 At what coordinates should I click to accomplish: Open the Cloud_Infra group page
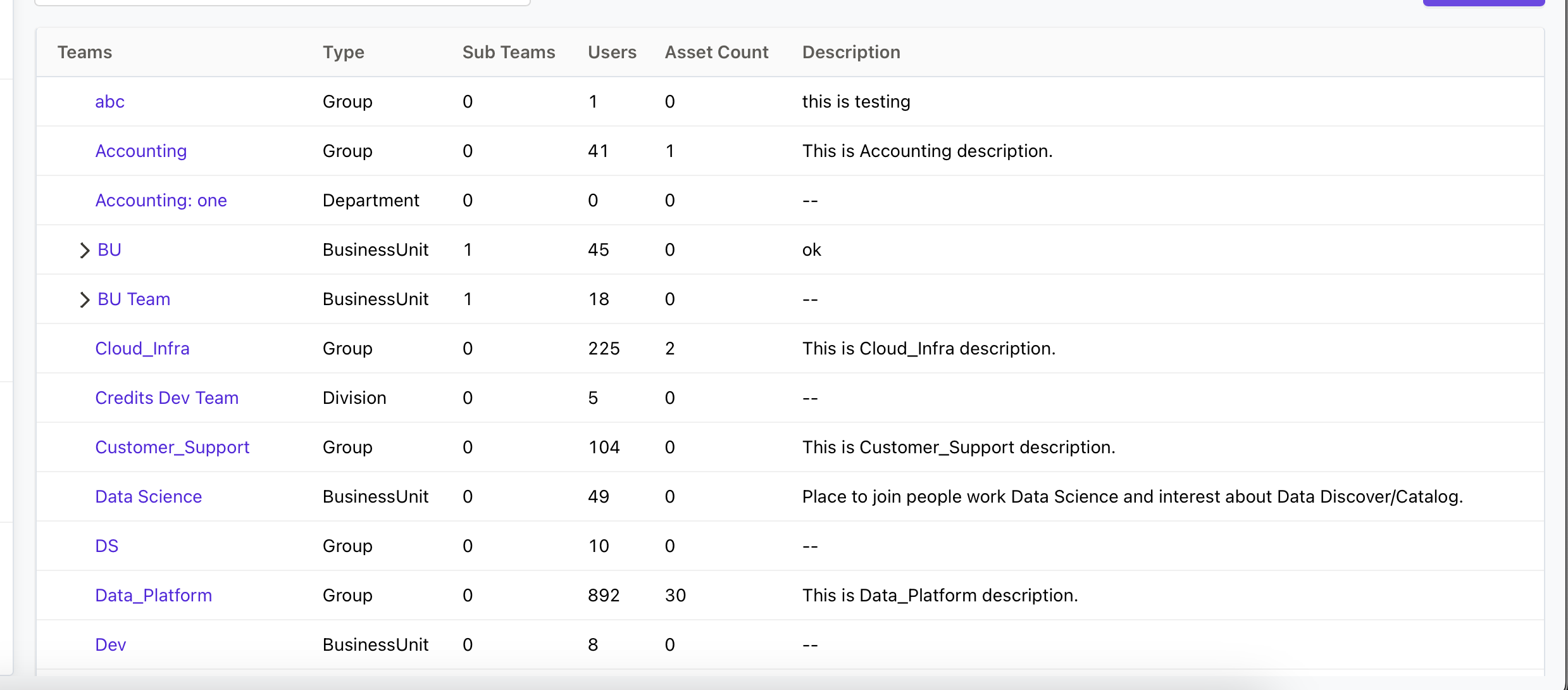pyautogui.click(x=142, y=348)
